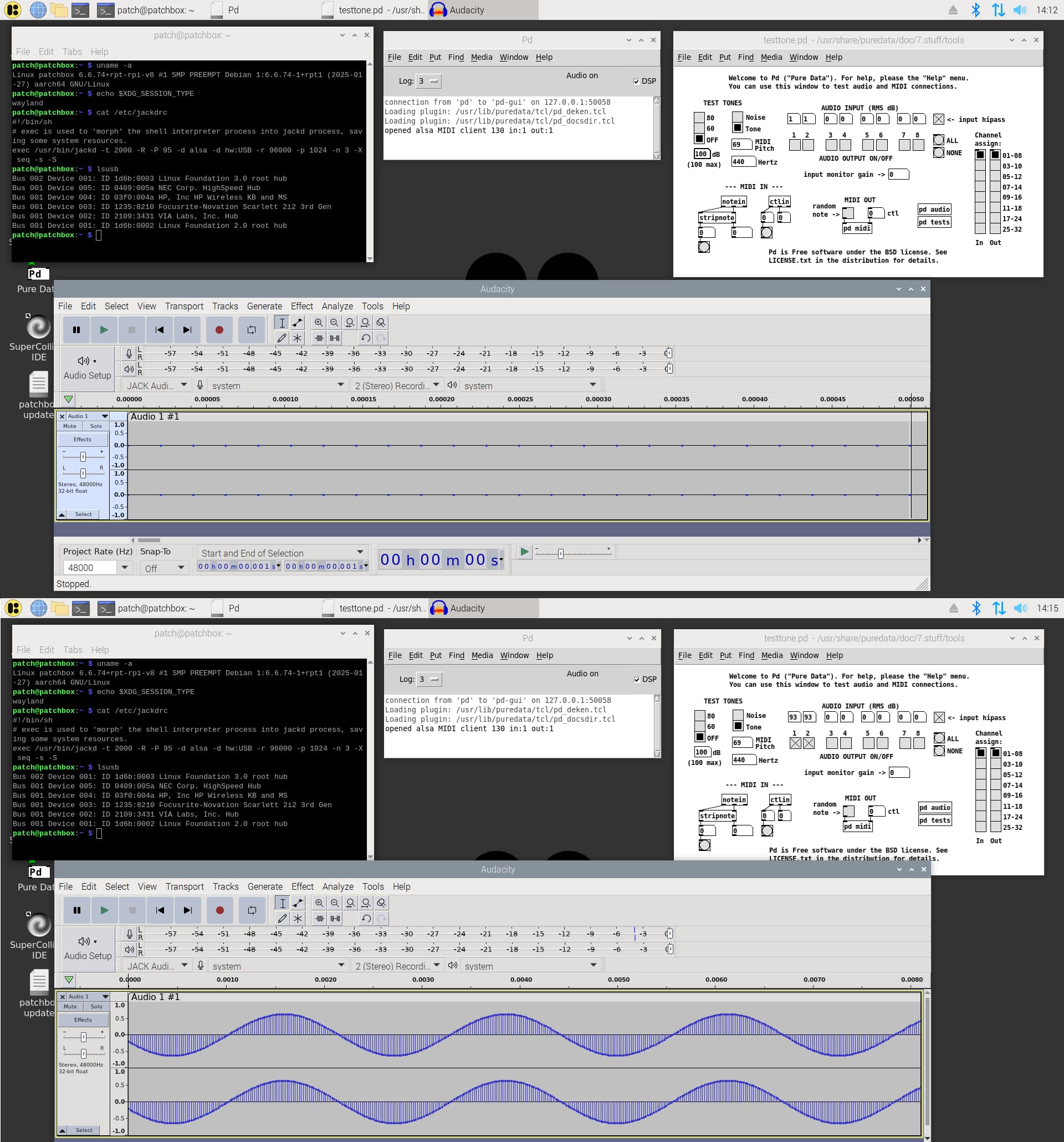Screen dimensions: 1064x1142
Task: Open Snap-To Off dropdown
Action: (164, 568)
